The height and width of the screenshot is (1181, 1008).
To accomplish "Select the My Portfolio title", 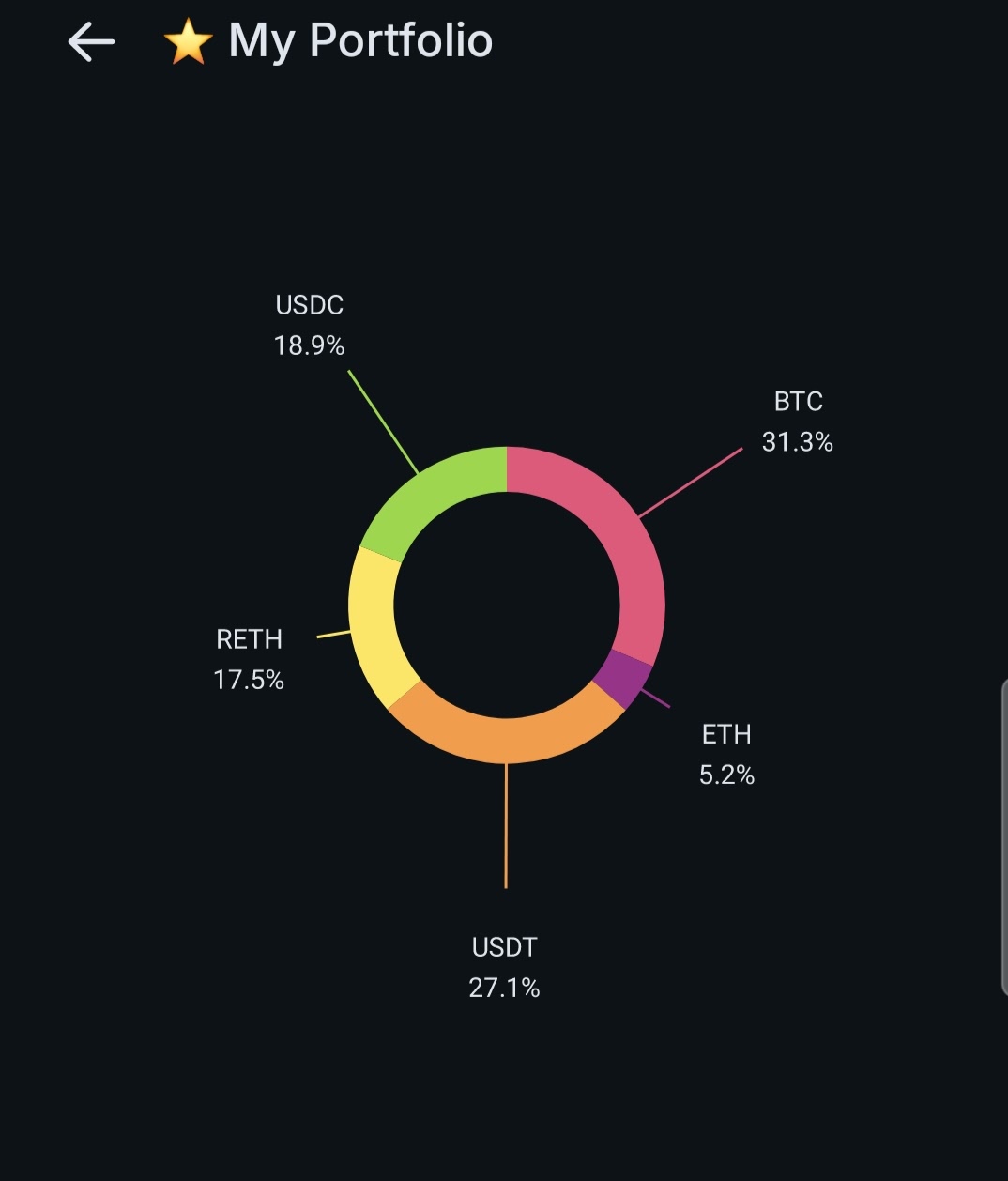I will pos(360,41).
